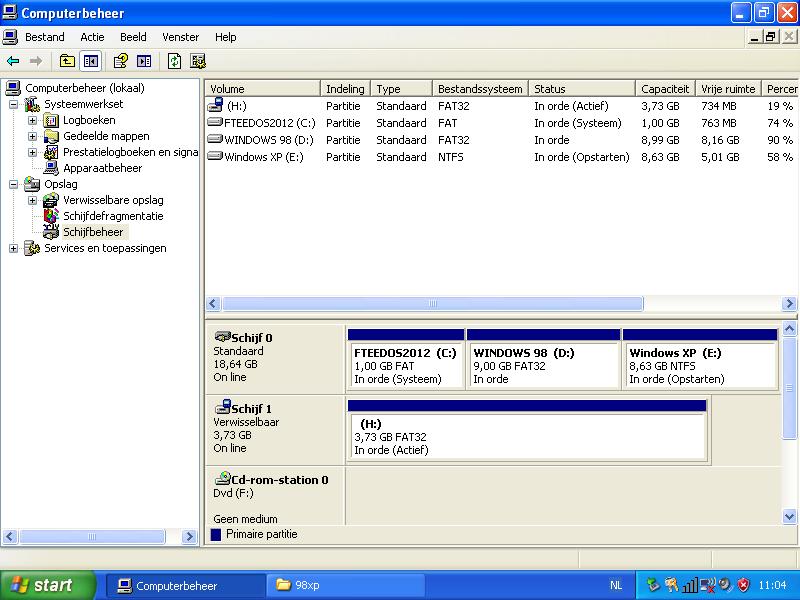This screenshot has width=800, height=600.
Task: Click the security shield tray icon
Action: (744, 585)
